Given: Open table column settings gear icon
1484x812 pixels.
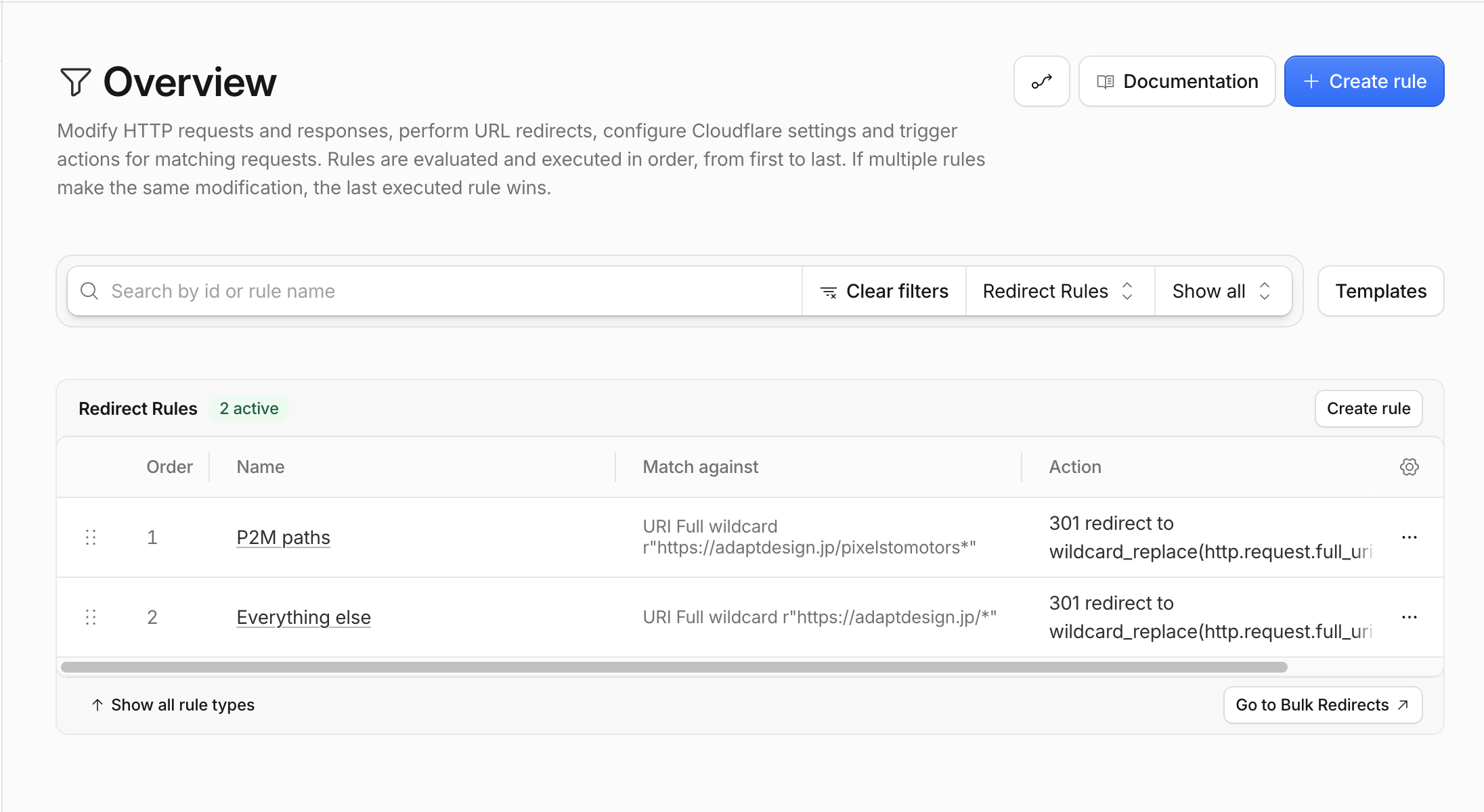Looking at the screenshot, I should (1409, 467).
